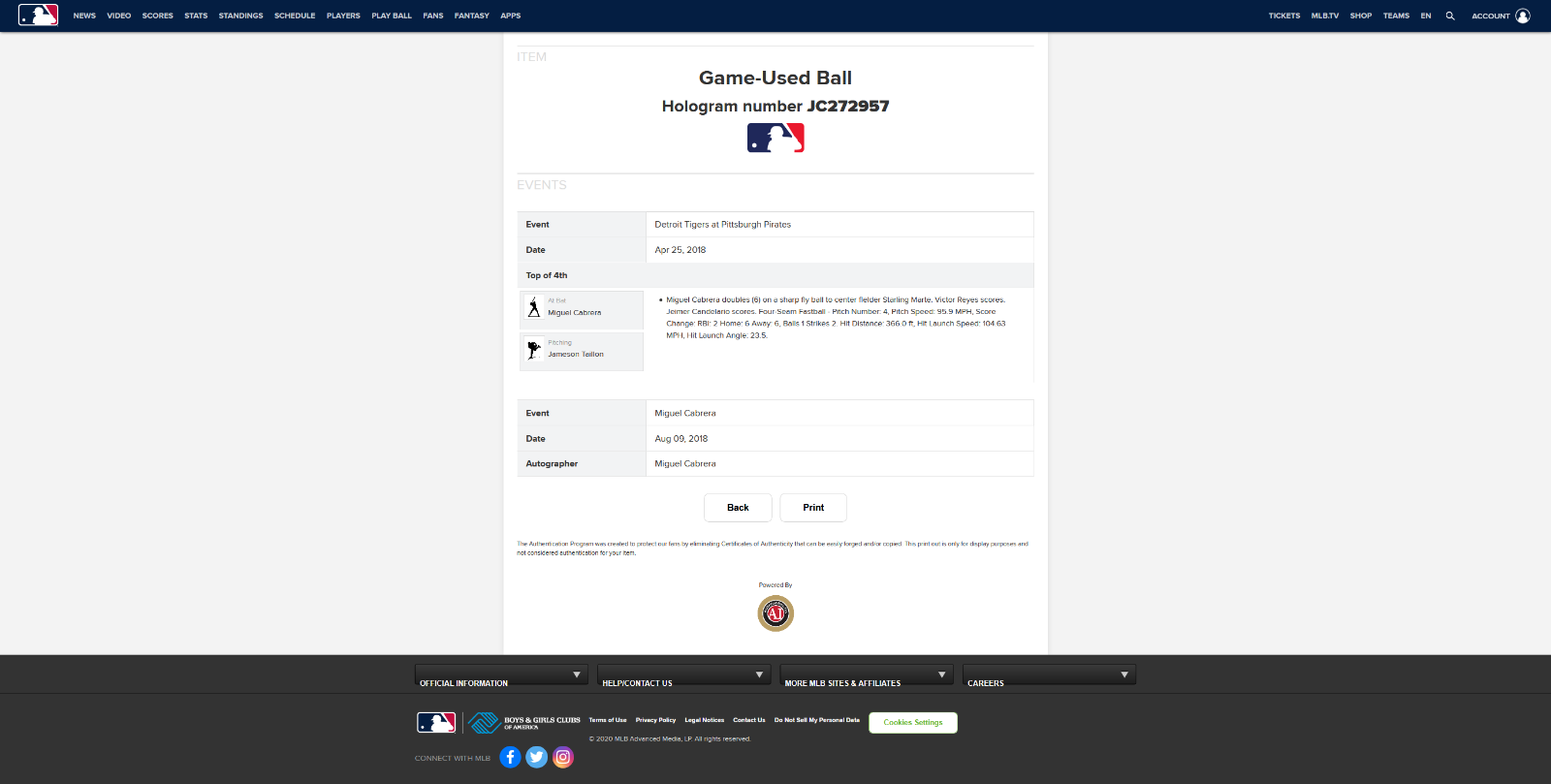Expand More MLB Sites & Affiliates dropdown
This screenshot has height=784, width=1551.
(x=867, y=675)
